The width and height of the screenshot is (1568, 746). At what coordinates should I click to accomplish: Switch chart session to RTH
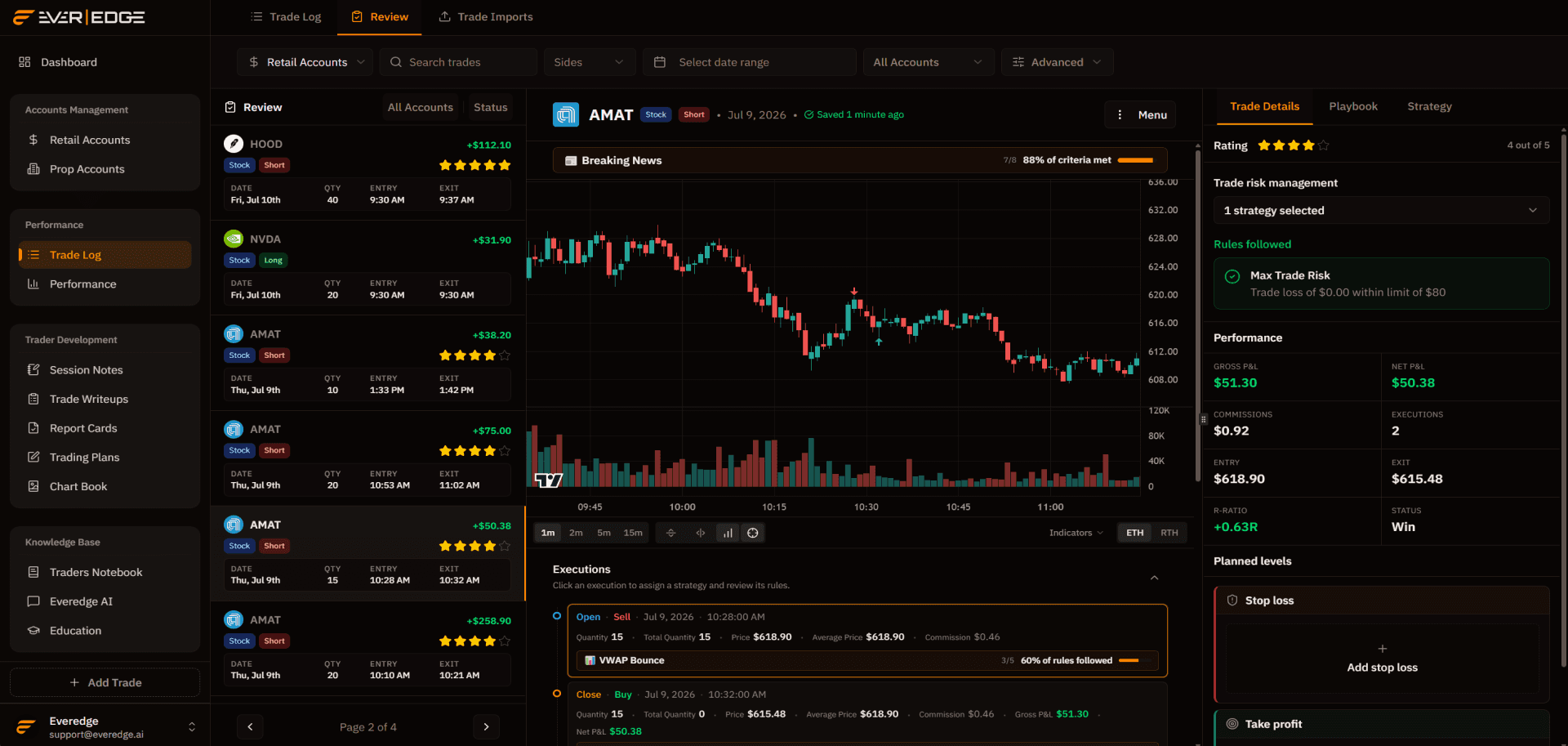(1169, 533)
